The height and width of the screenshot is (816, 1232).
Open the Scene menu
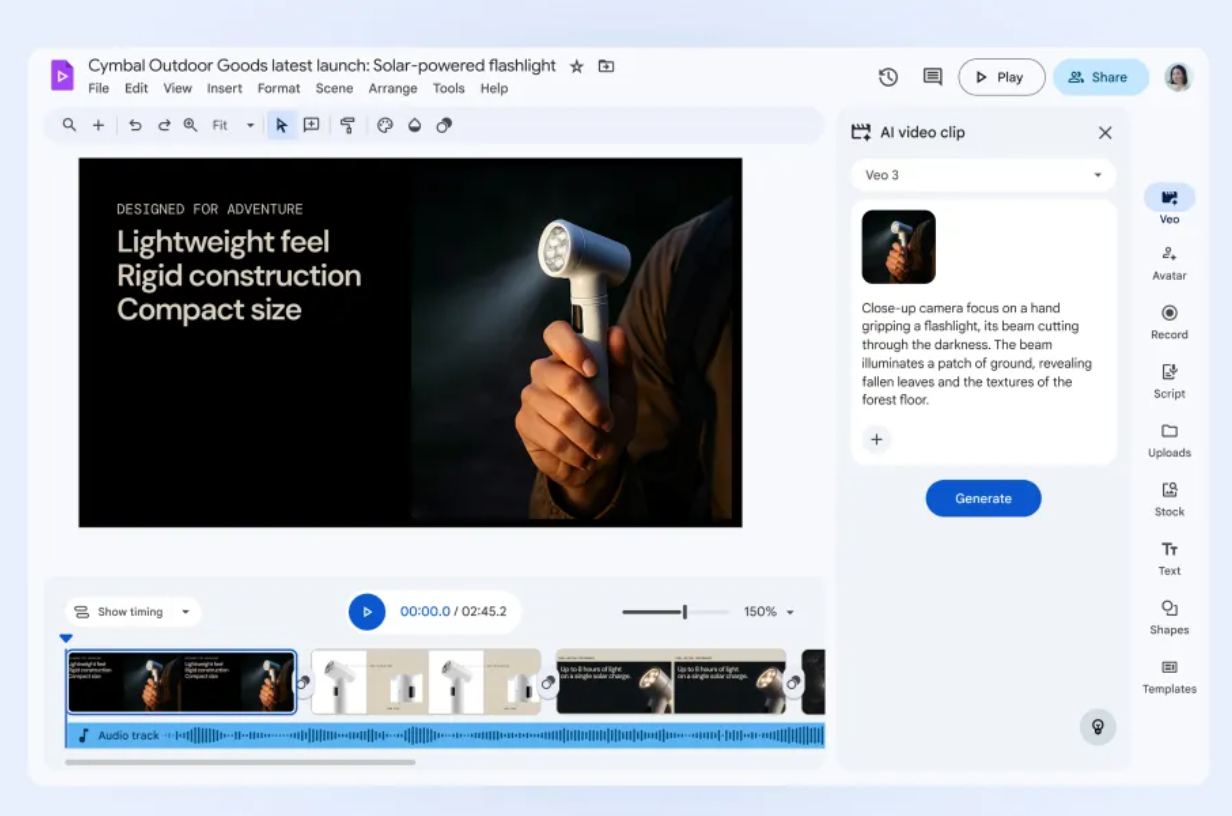pos(334,88)
